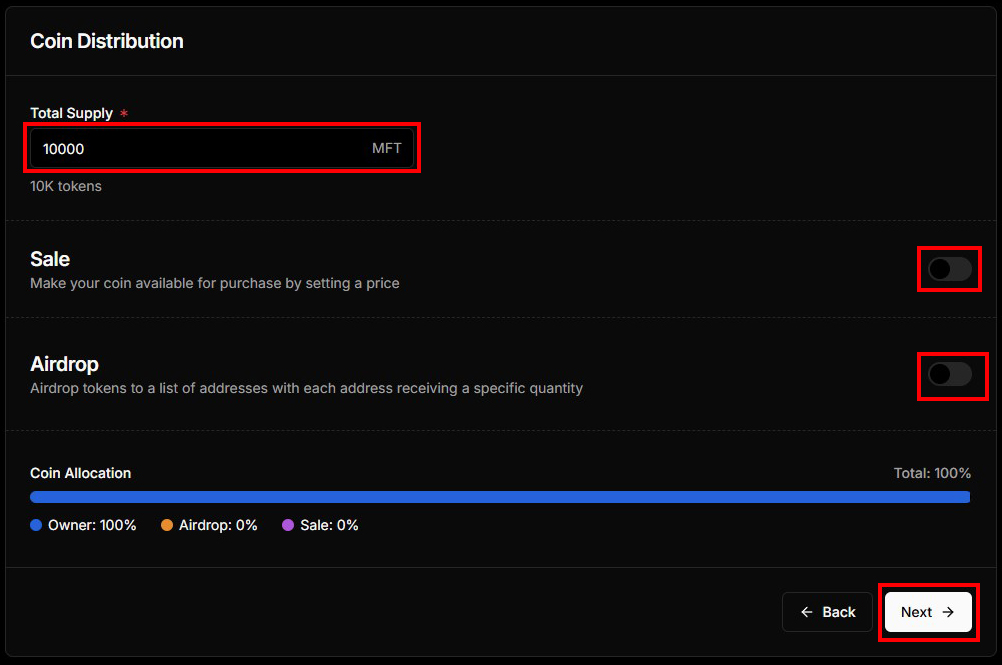Click the Next button

[928, 612]
